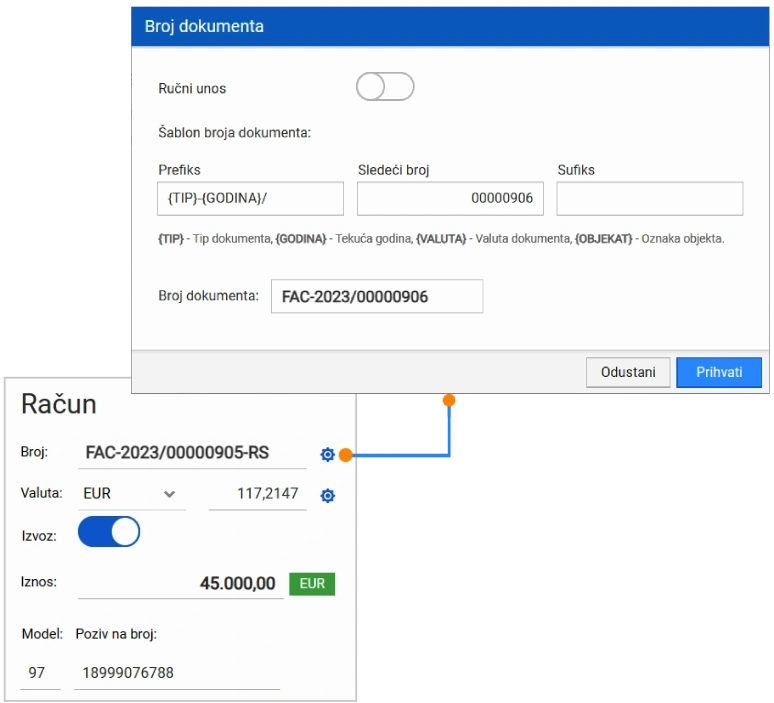Open exchange rate settings gear beside Valuta
The height and width of the screenshot is (703, 774).
tap(327, 495)
